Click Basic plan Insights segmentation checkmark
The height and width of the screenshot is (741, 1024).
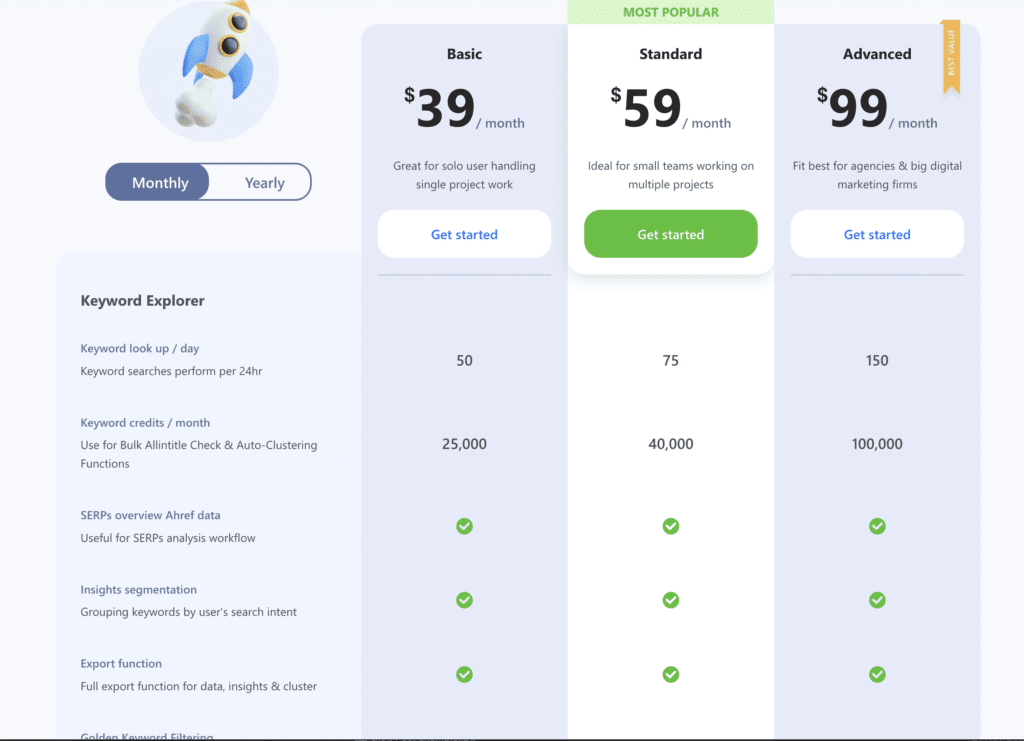pos(464,600)
